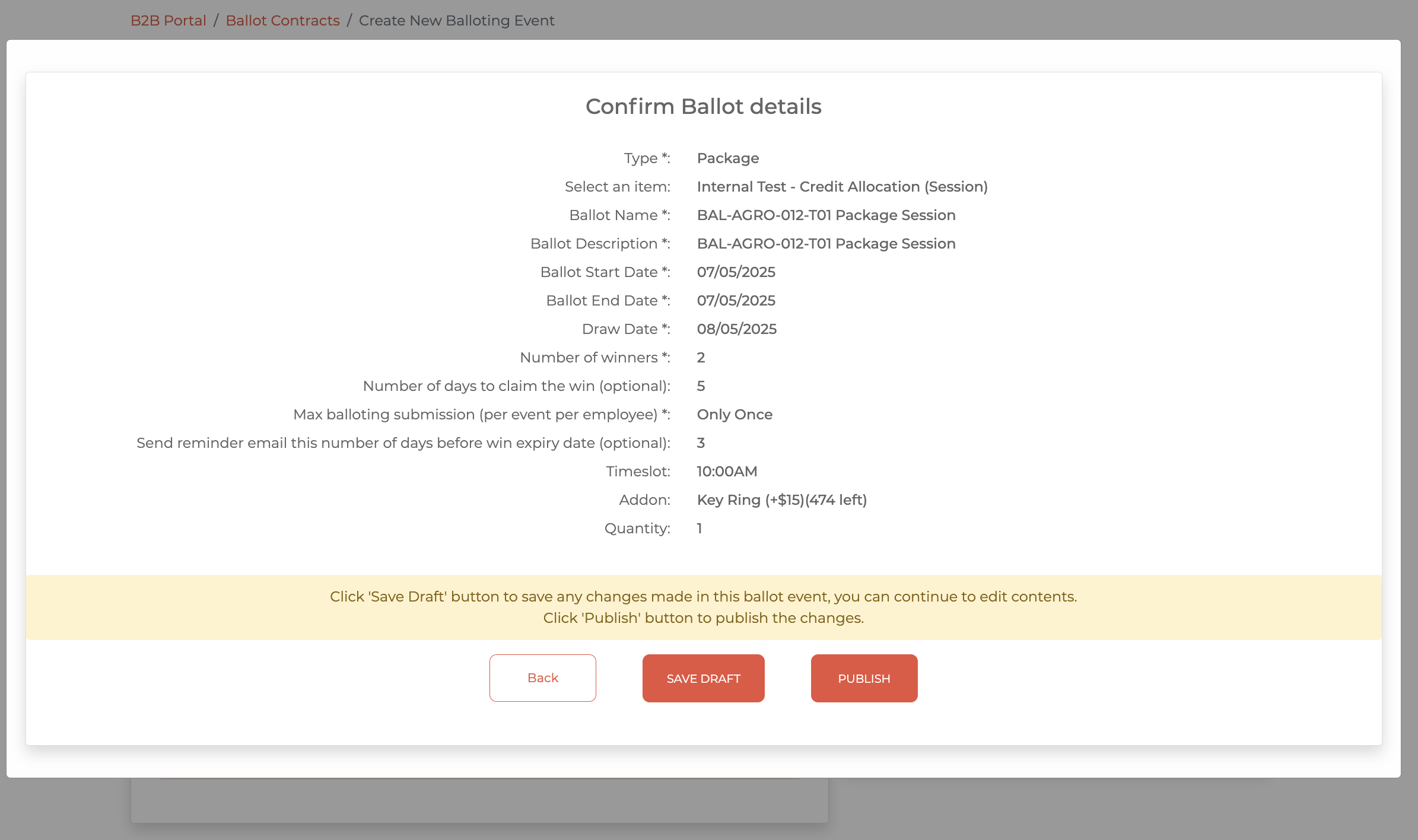Click the Only Once submission value
The image size is (1418, 840).
pos(735,414)
